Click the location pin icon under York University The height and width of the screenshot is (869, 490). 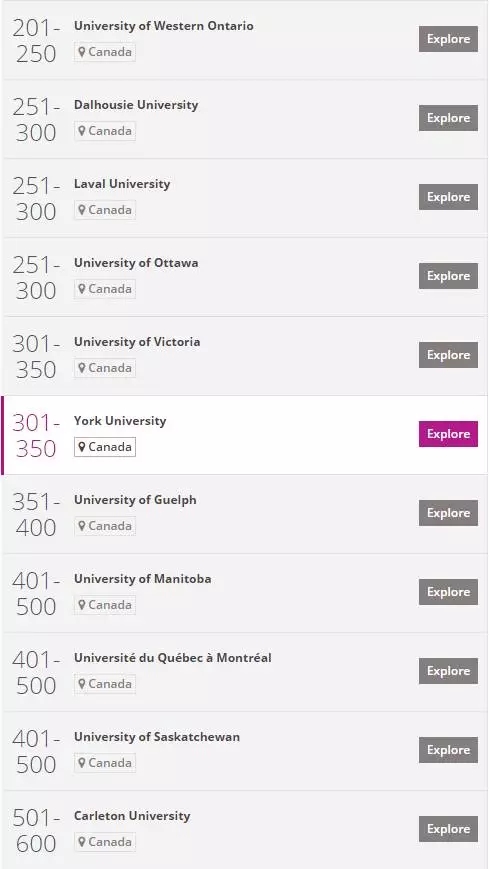82,447
